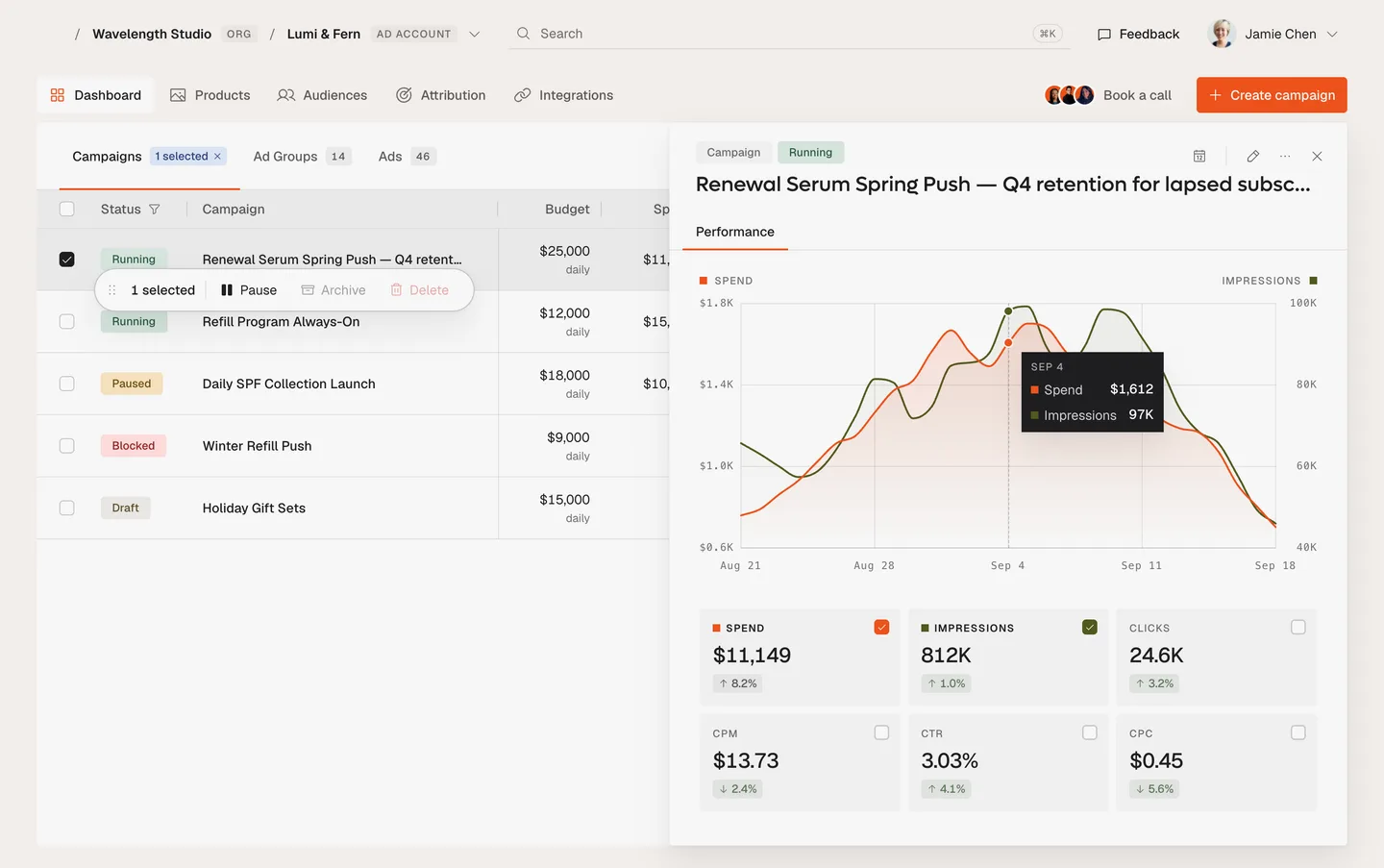Open the calendar date picker icon

point(1199,156)
